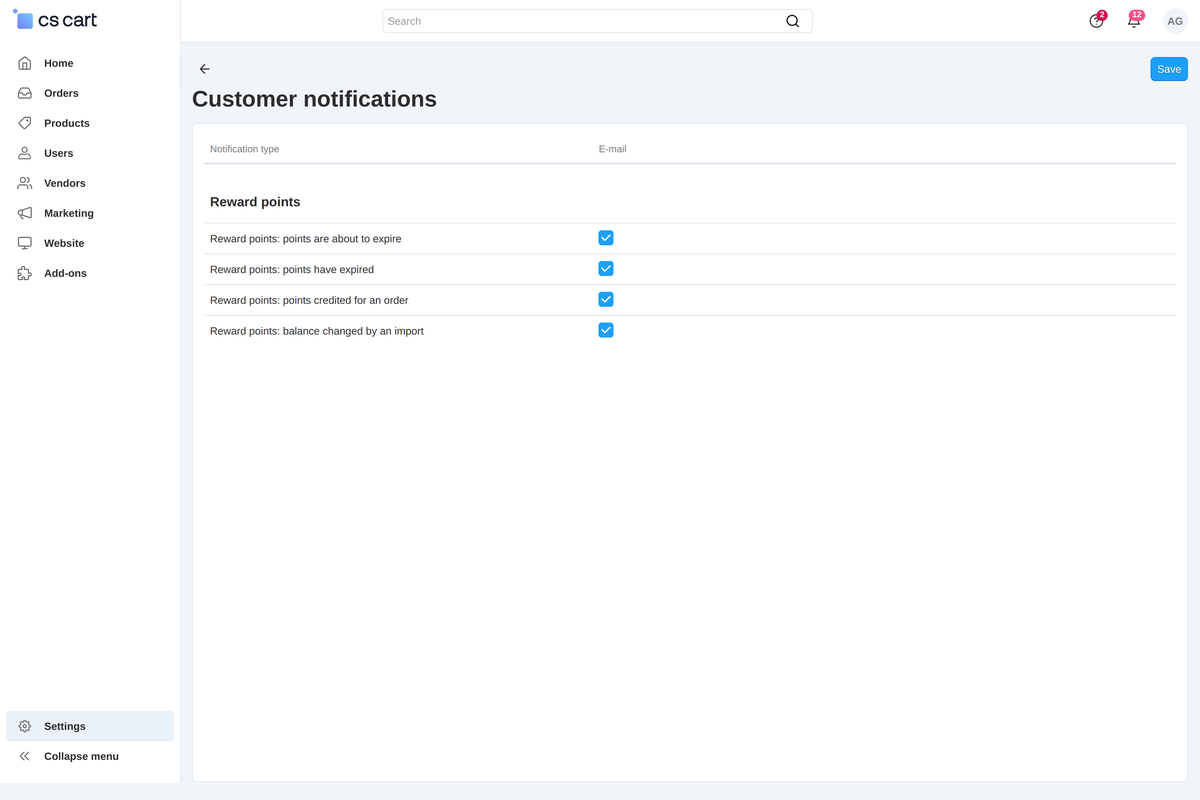Click the search magnifier icon

(x=793, y=21)
